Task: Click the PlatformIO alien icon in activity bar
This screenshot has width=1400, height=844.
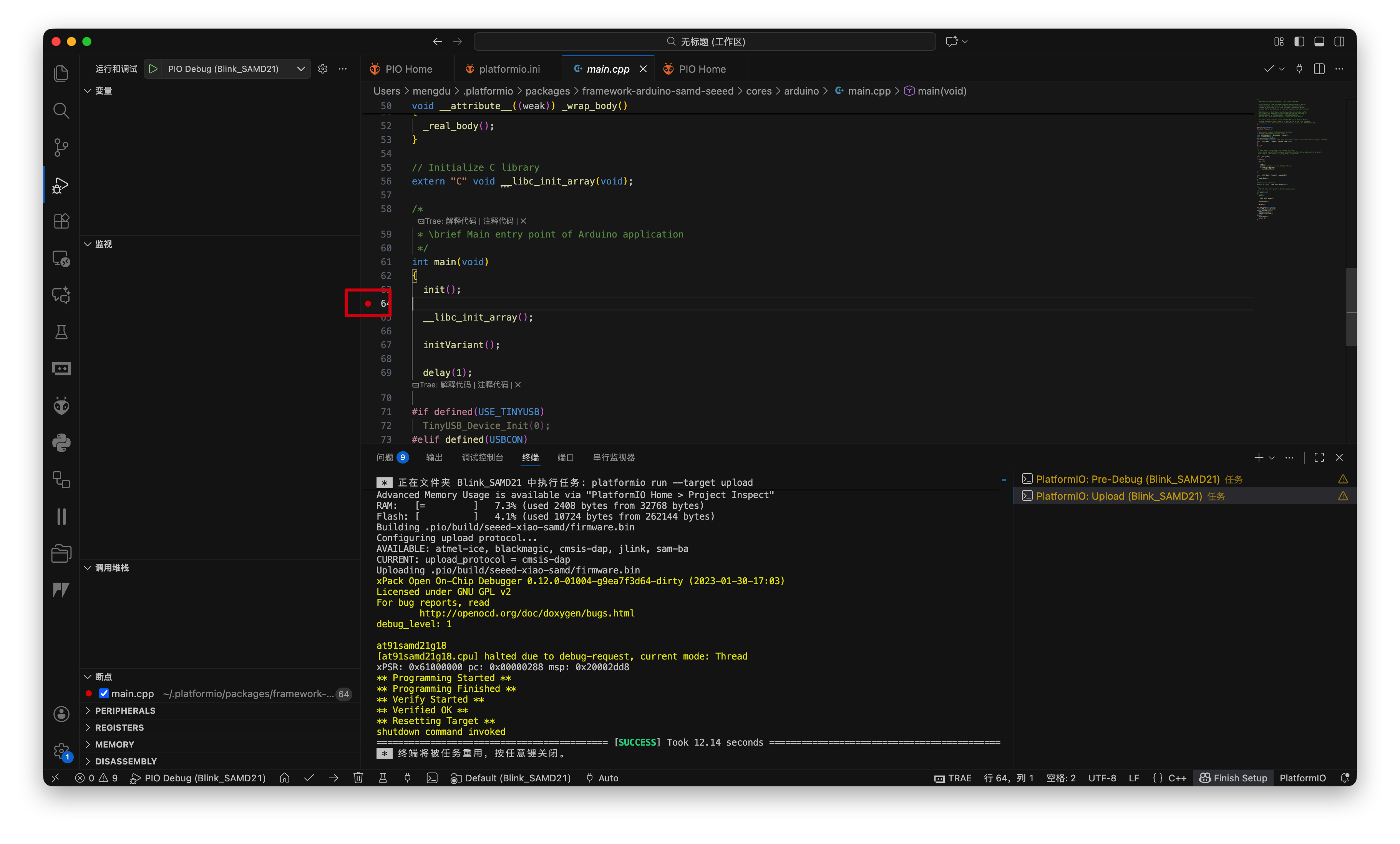Action: pyautogui.click(x=61, y=406)
